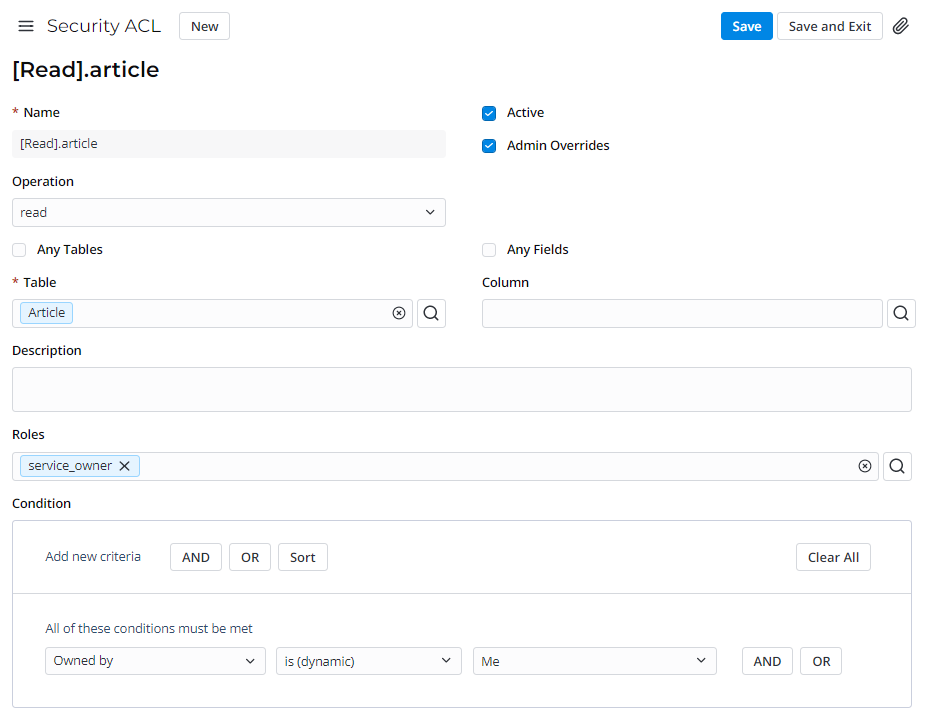The image size is (929, 720).
Task: Open the Roles lookup search
Action: (897, 466)
